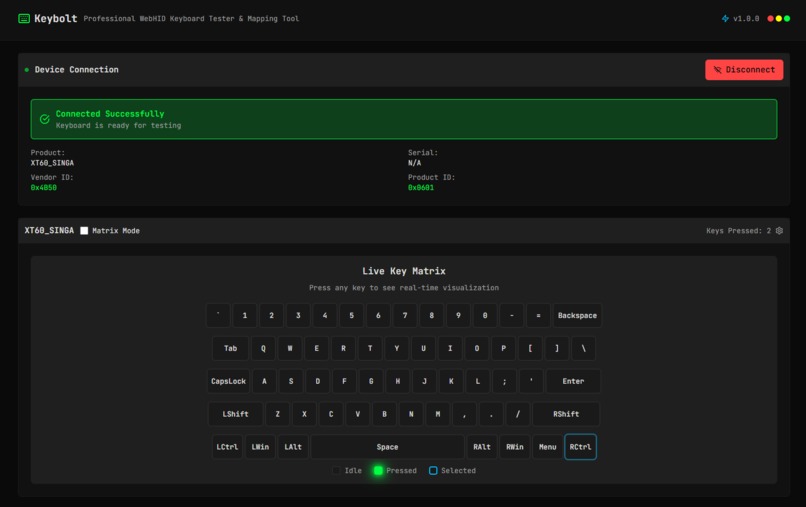Click the E key
Screen dimensions: 806x507
[x=317, y=348]
